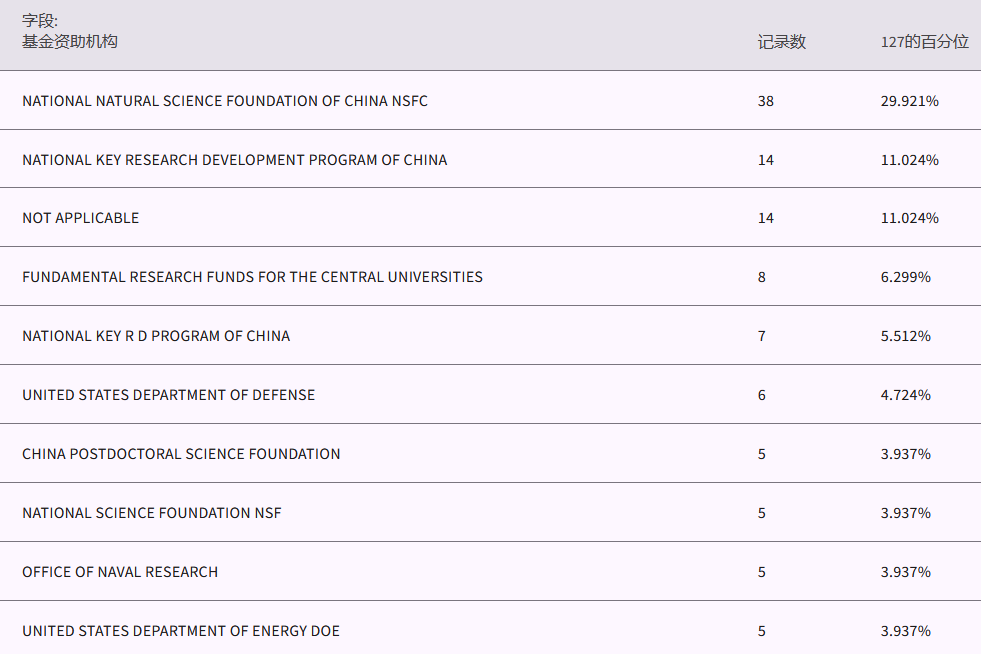Click the 5.512% percentage value
This screenshot has height=654, width=981.
905,336
